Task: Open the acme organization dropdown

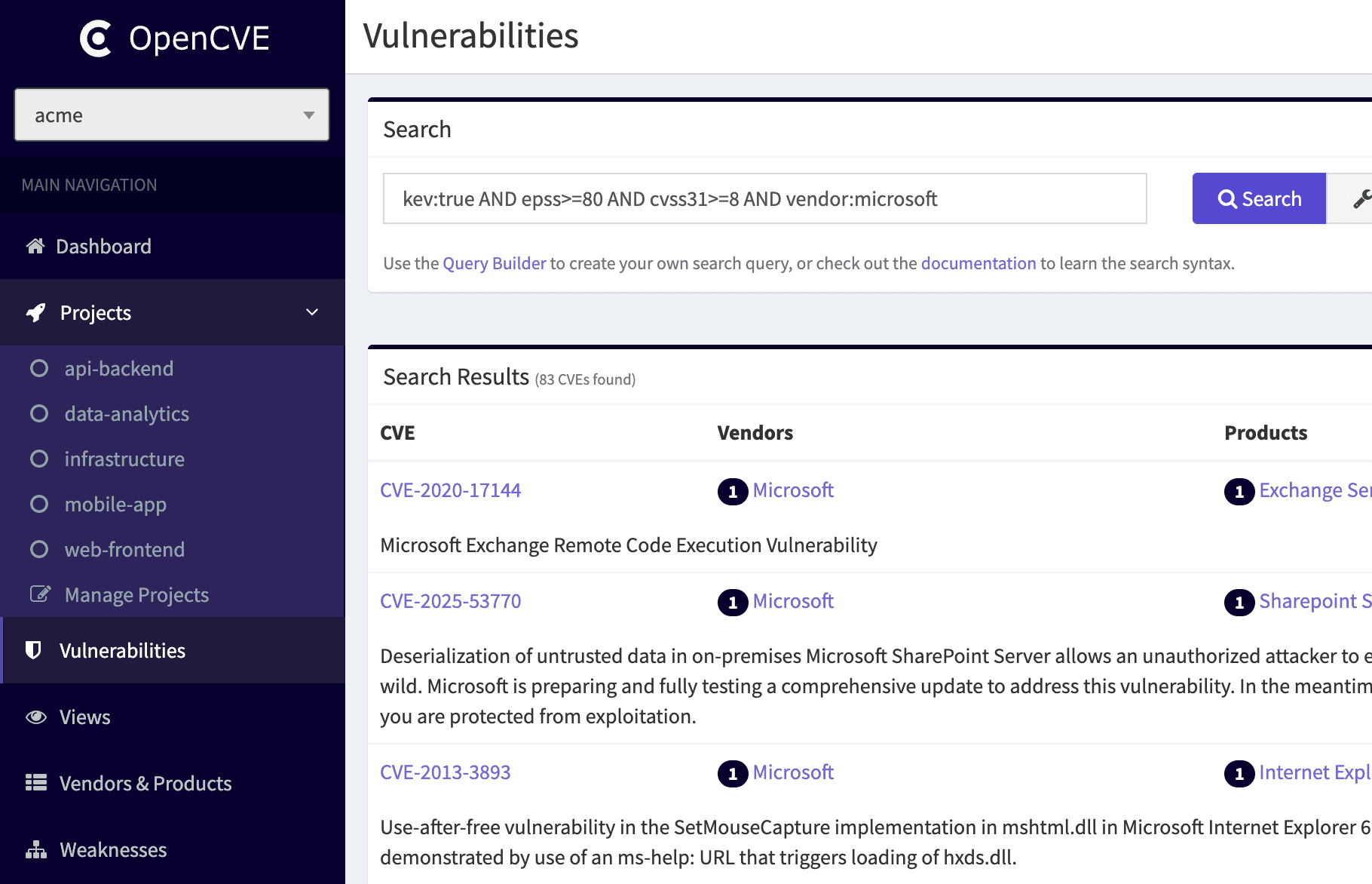Action: (171, 115)
